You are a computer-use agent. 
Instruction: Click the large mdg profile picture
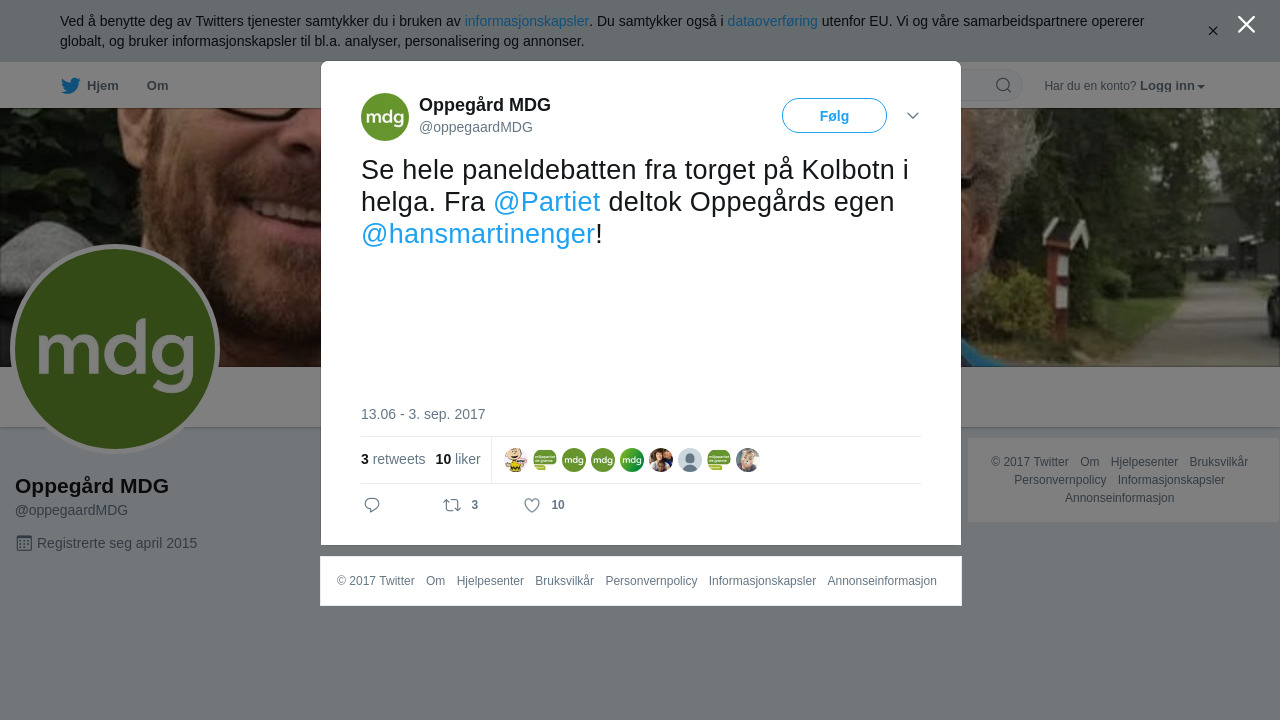(115, 349)
